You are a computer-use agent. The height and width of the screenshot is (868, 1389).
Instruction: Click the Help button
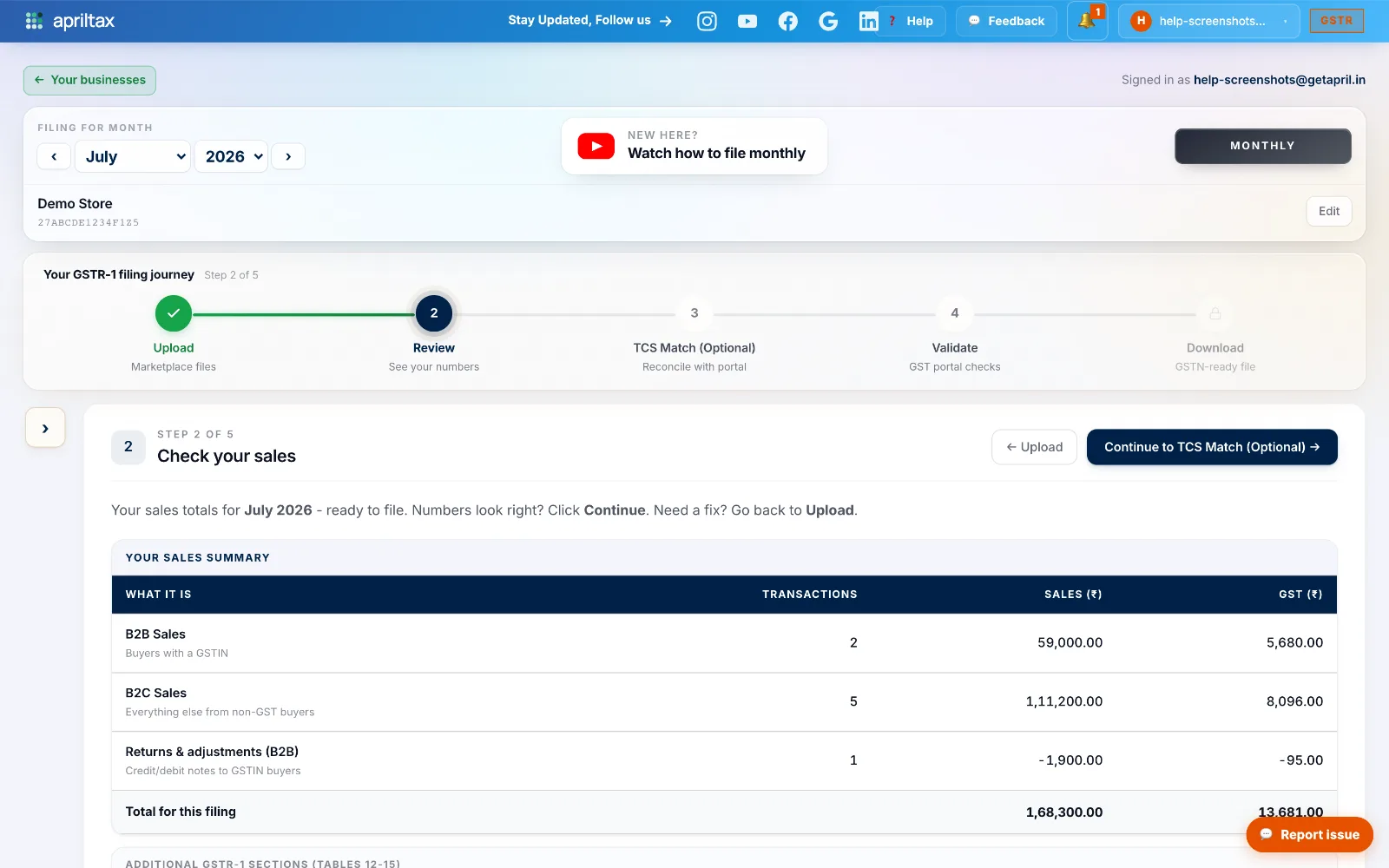912,21
